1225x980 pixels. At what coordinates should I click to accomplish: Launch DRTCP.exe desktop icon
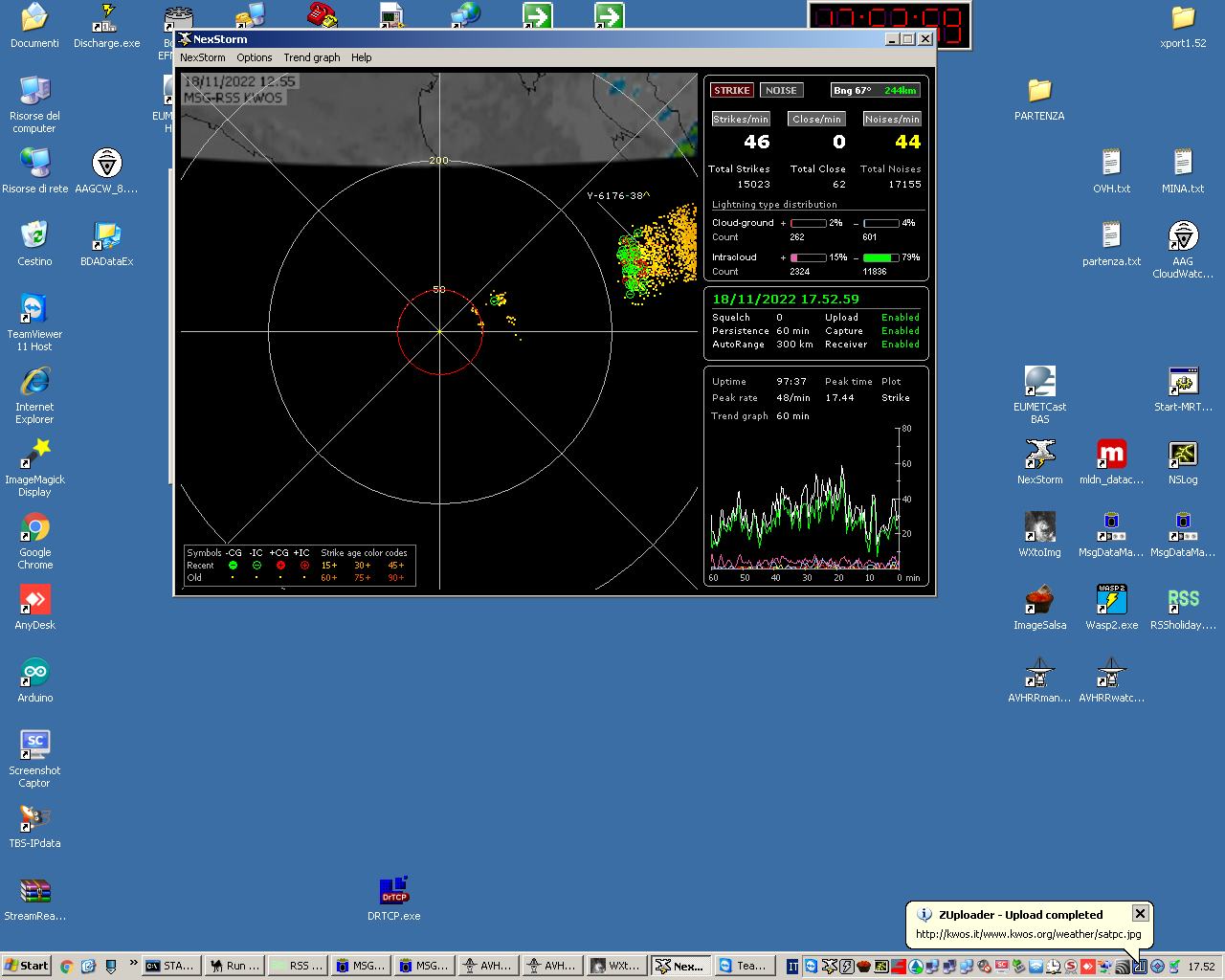click(393, 899)
